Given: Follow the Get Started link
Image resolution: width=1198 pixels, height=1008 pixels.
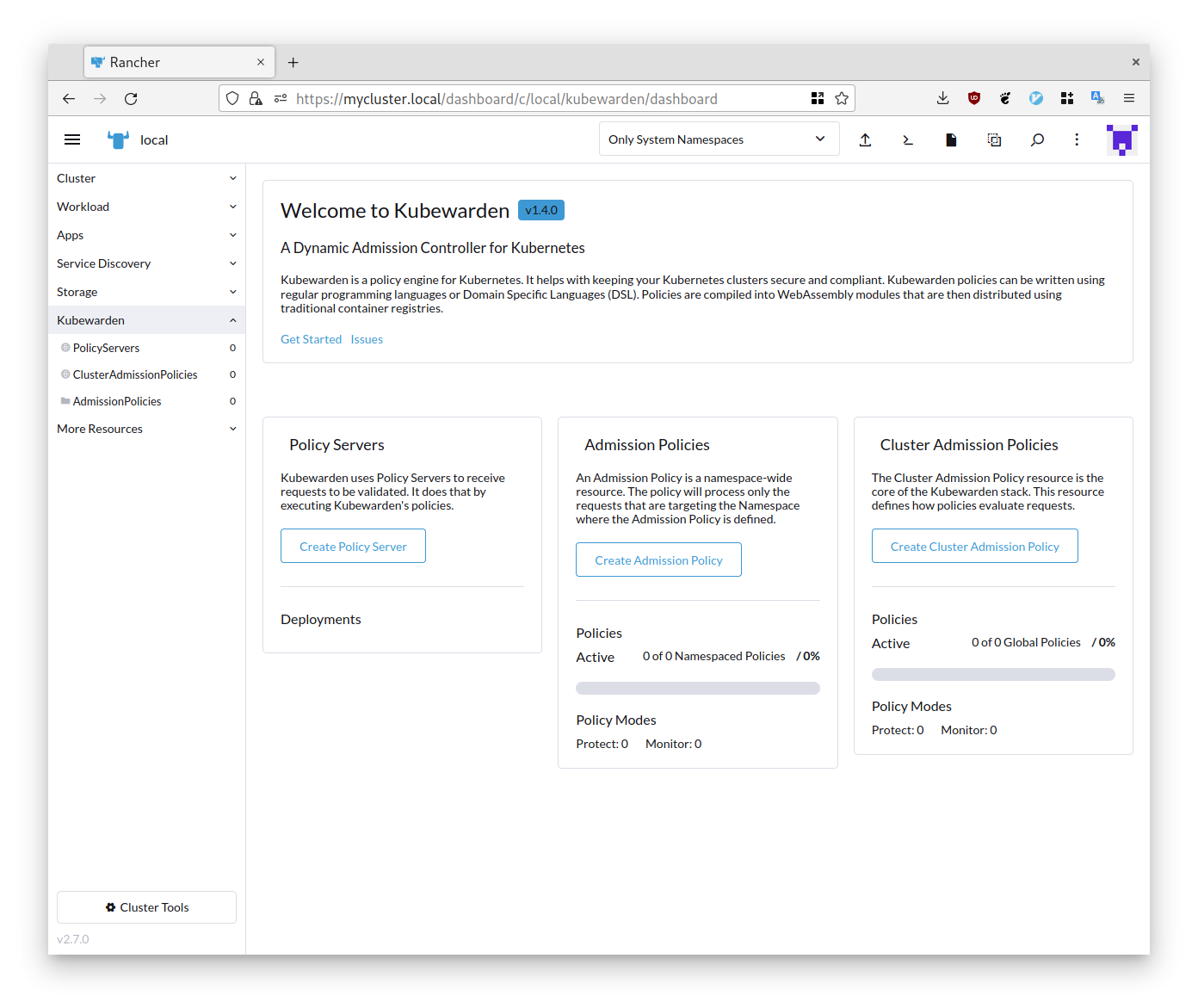Looking at the screenshot, I should [x=311, y=339].
